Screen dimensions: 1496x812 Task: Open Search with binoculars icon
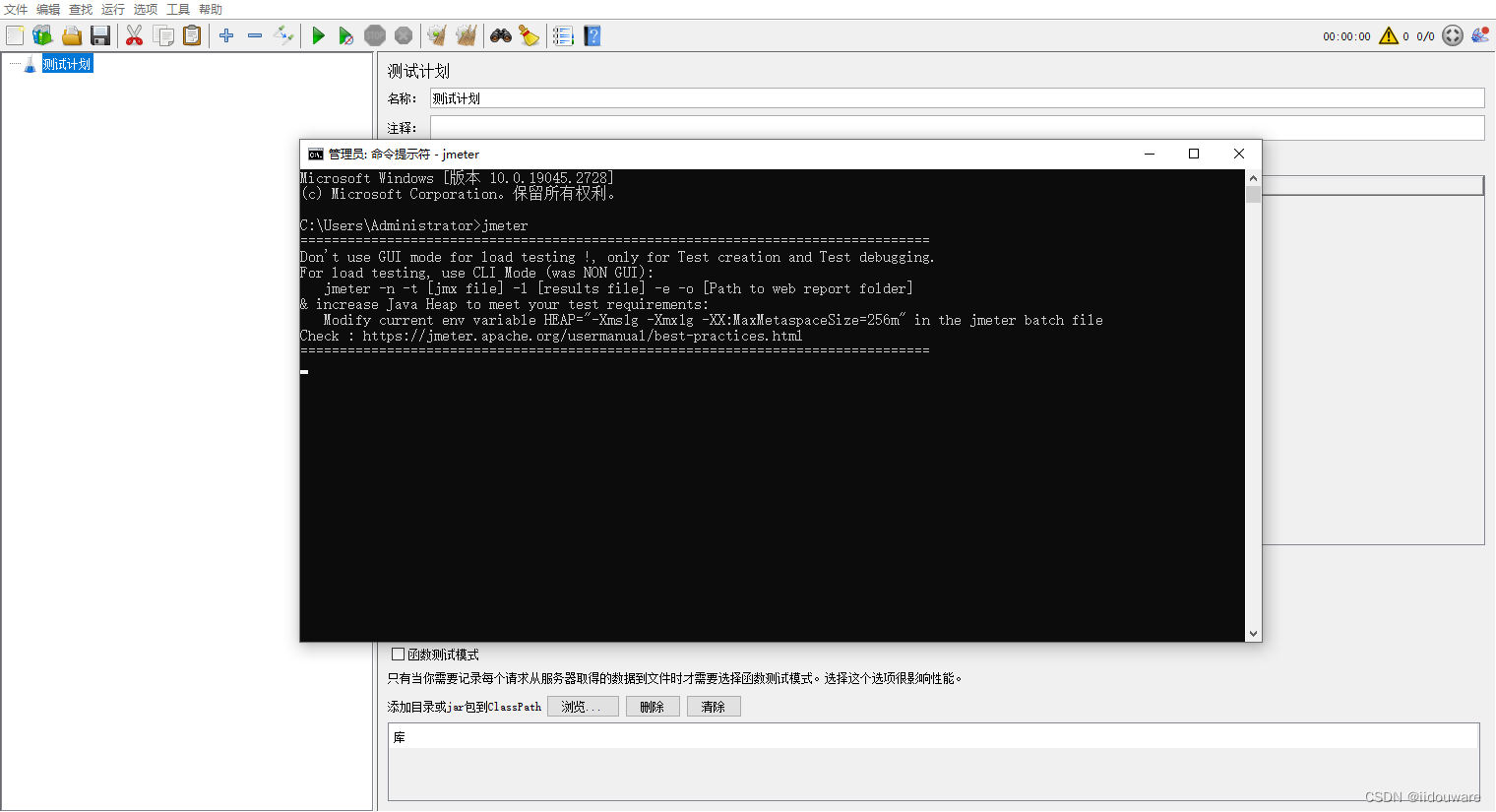click(501, 35)
